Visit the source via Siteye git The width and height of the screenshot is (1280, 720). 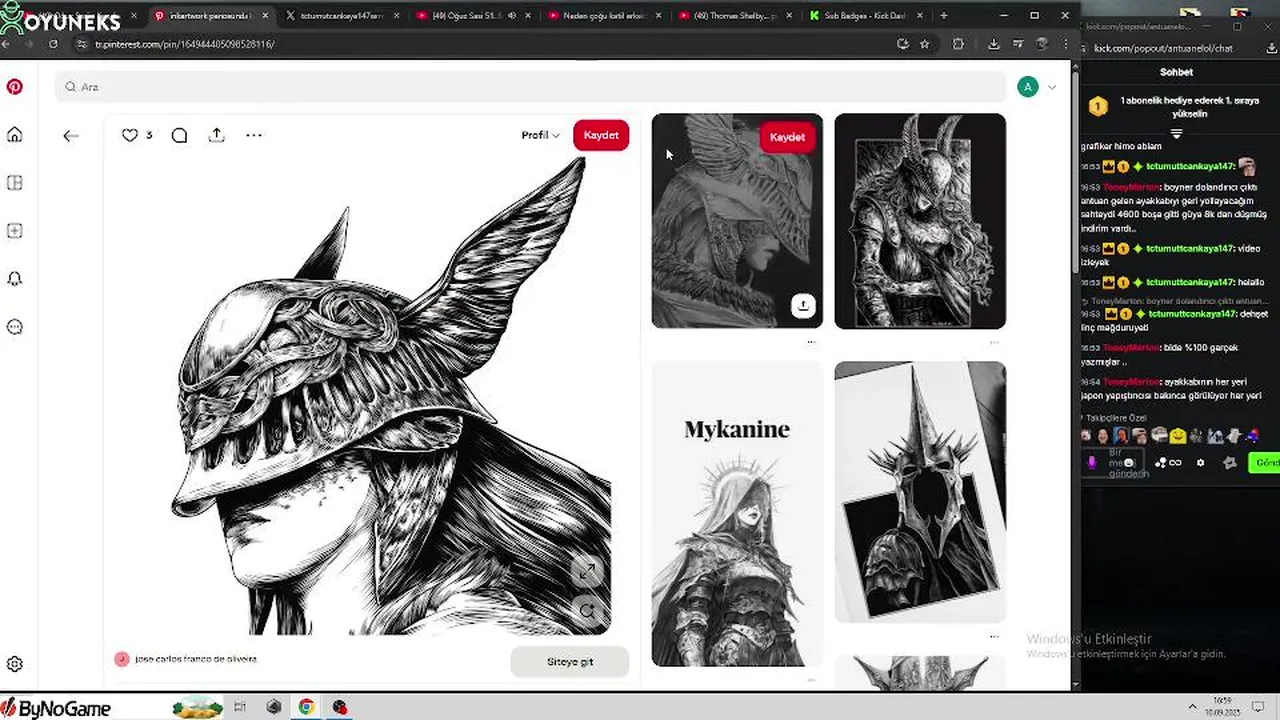tap(570, 662)
